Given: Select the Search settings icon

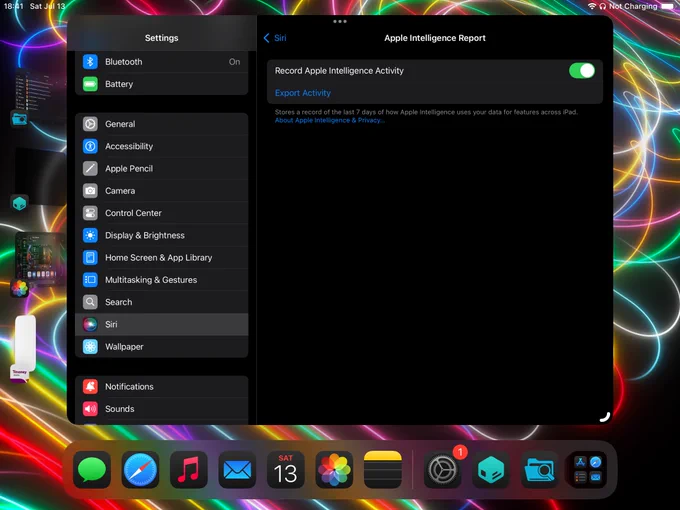Looking at the screenshot, I should (90, 302).
